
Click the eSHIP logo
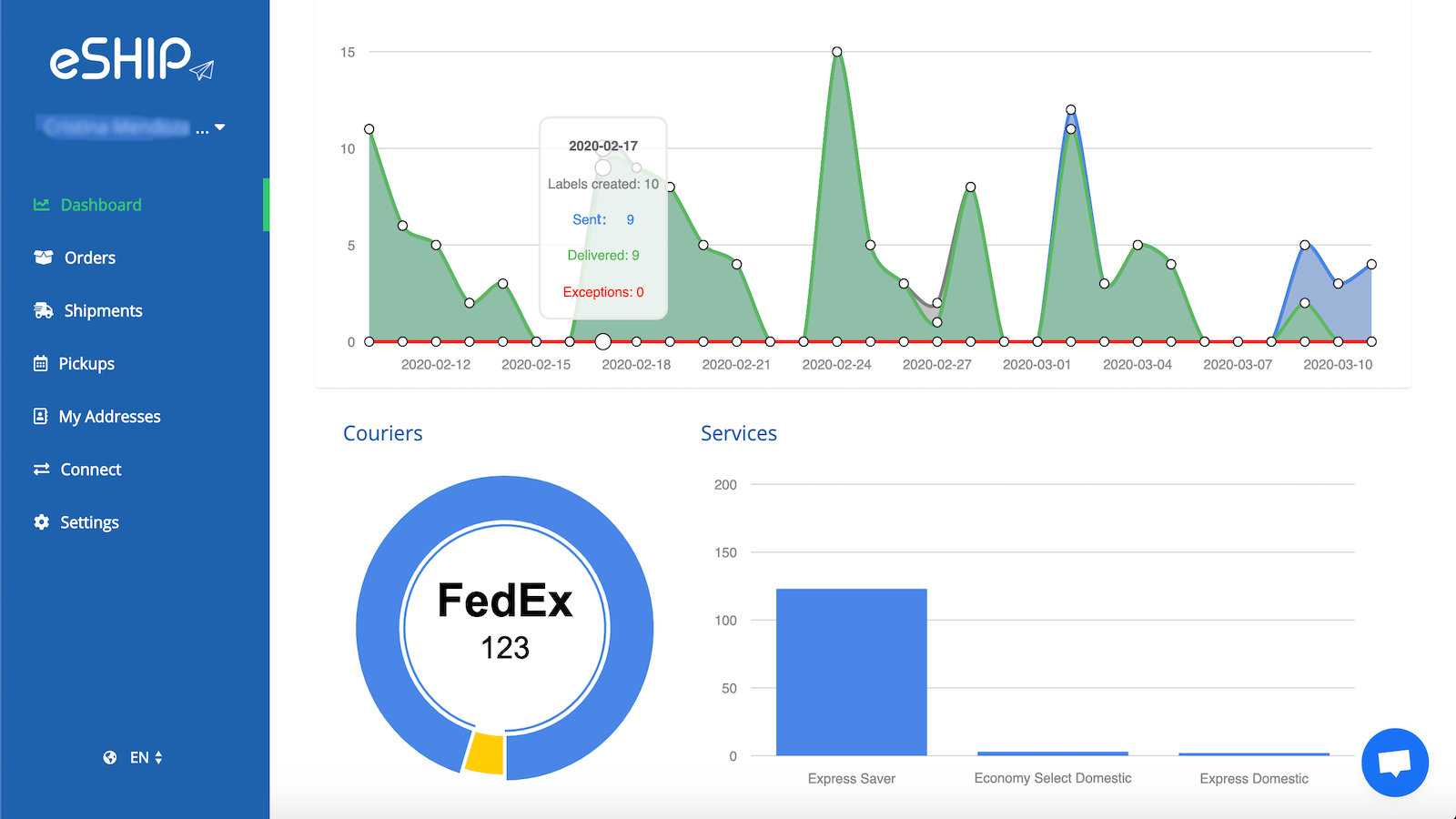pos(132,59)
